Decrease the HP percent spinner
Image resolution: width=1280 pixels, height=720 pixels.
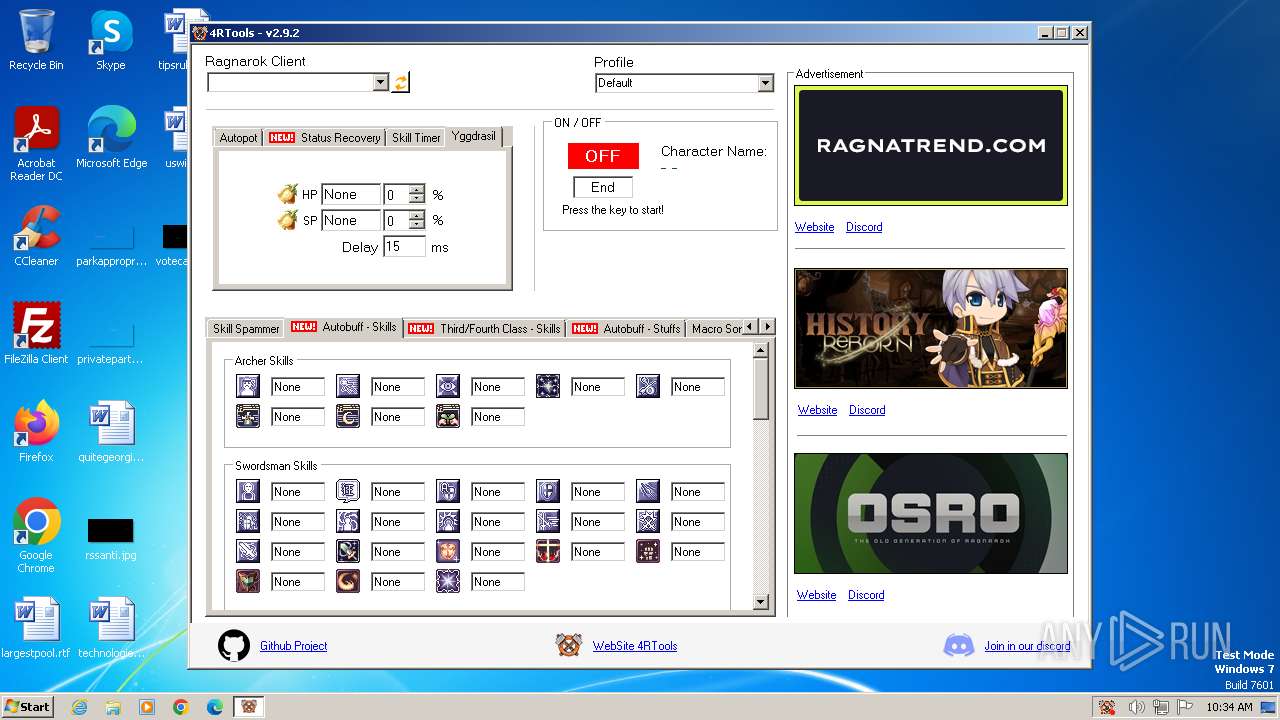point(417,199)
